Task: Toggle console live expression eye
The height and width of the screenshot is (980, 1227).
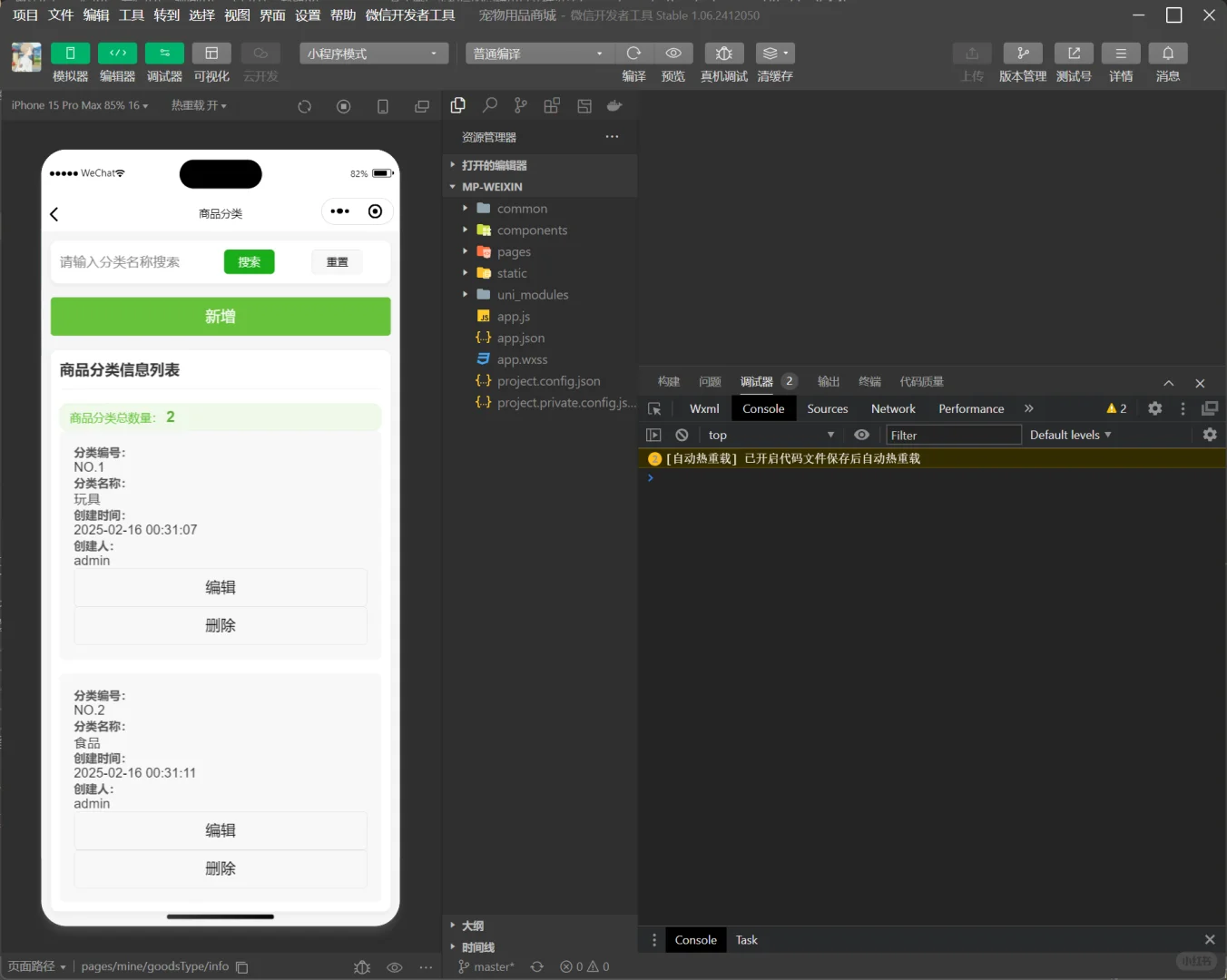Action: (x=862, y=436)
